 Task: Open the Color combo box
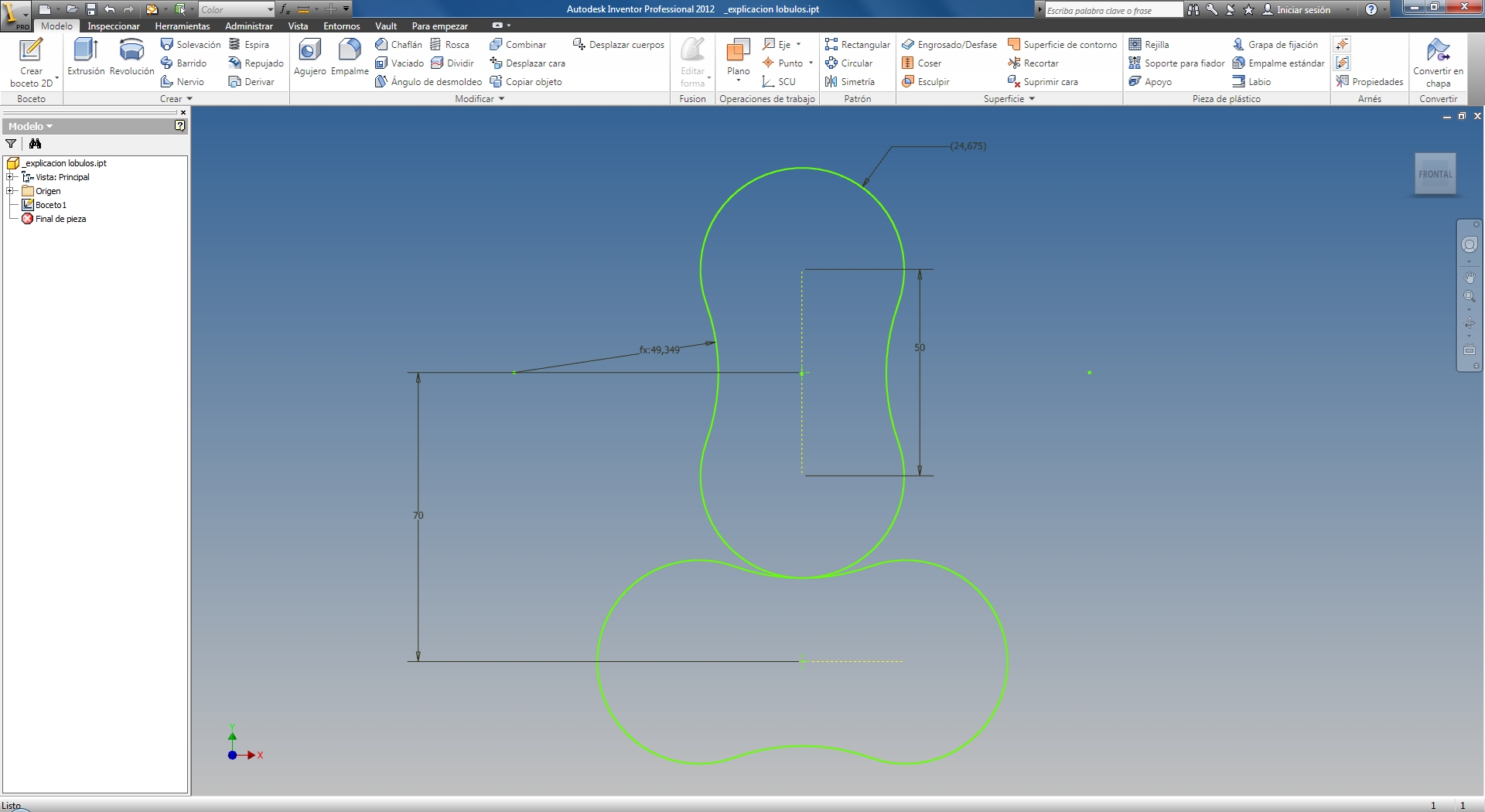pos(237,9)
